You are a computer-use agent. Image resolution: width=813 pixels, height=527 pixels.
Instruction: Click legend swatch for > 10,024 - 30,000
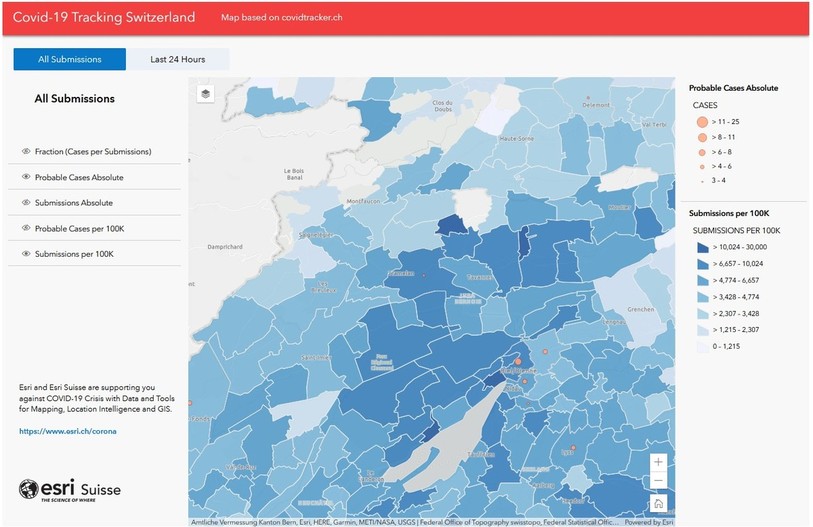point(703,247)
